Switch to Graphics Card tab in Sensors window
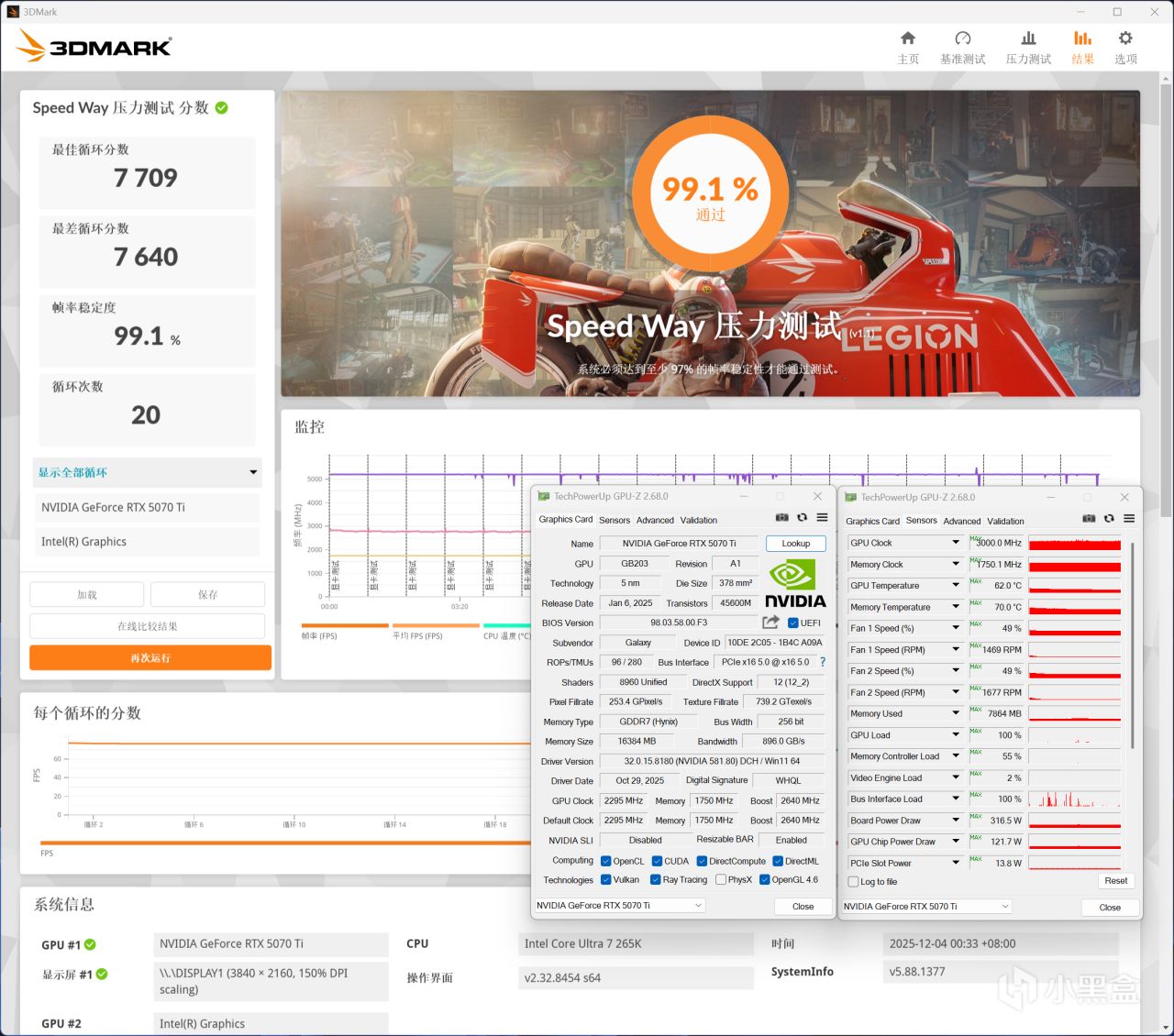This screenshot has height=1036, width=1174. click(x=872, y=521)
